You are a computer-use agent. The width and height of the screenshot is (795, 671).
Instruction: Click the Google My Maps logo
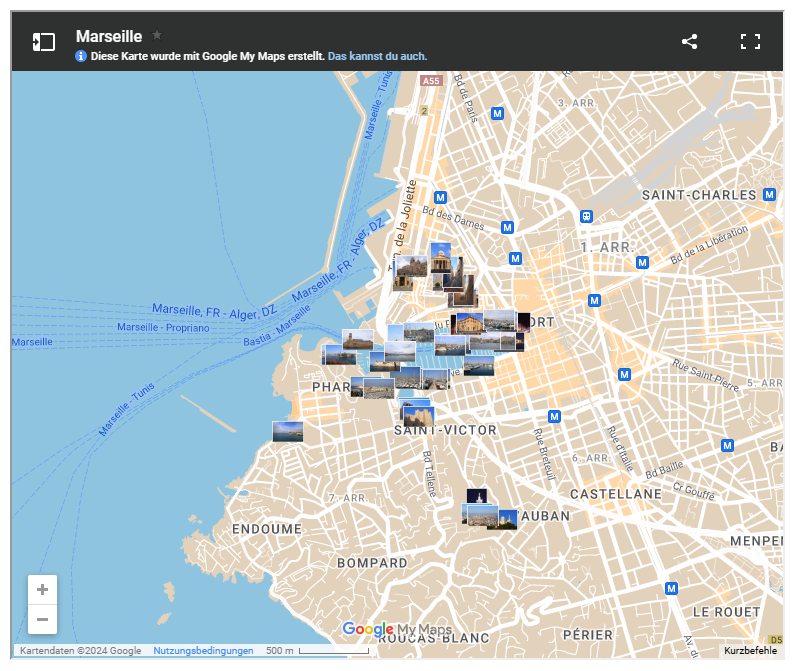pos(397,629)
